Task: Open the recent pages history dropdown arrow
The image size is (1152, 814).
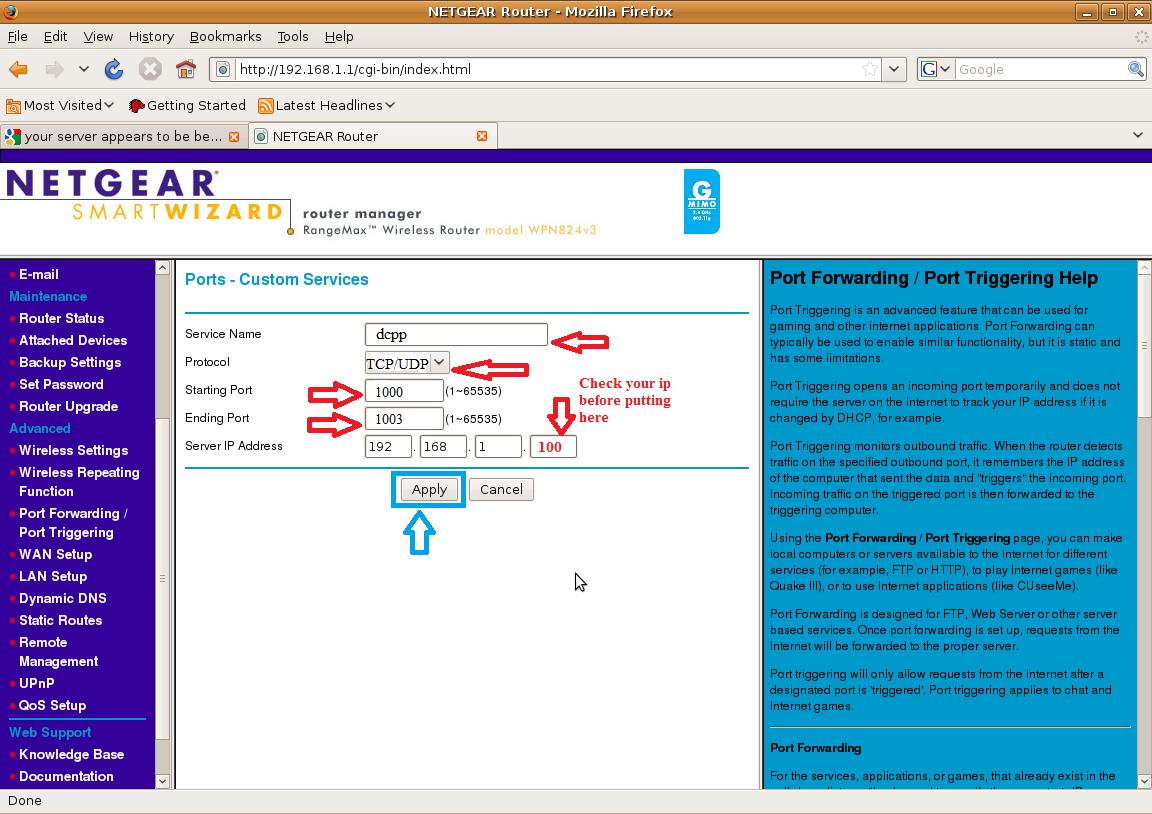Action: coord(84,69)
